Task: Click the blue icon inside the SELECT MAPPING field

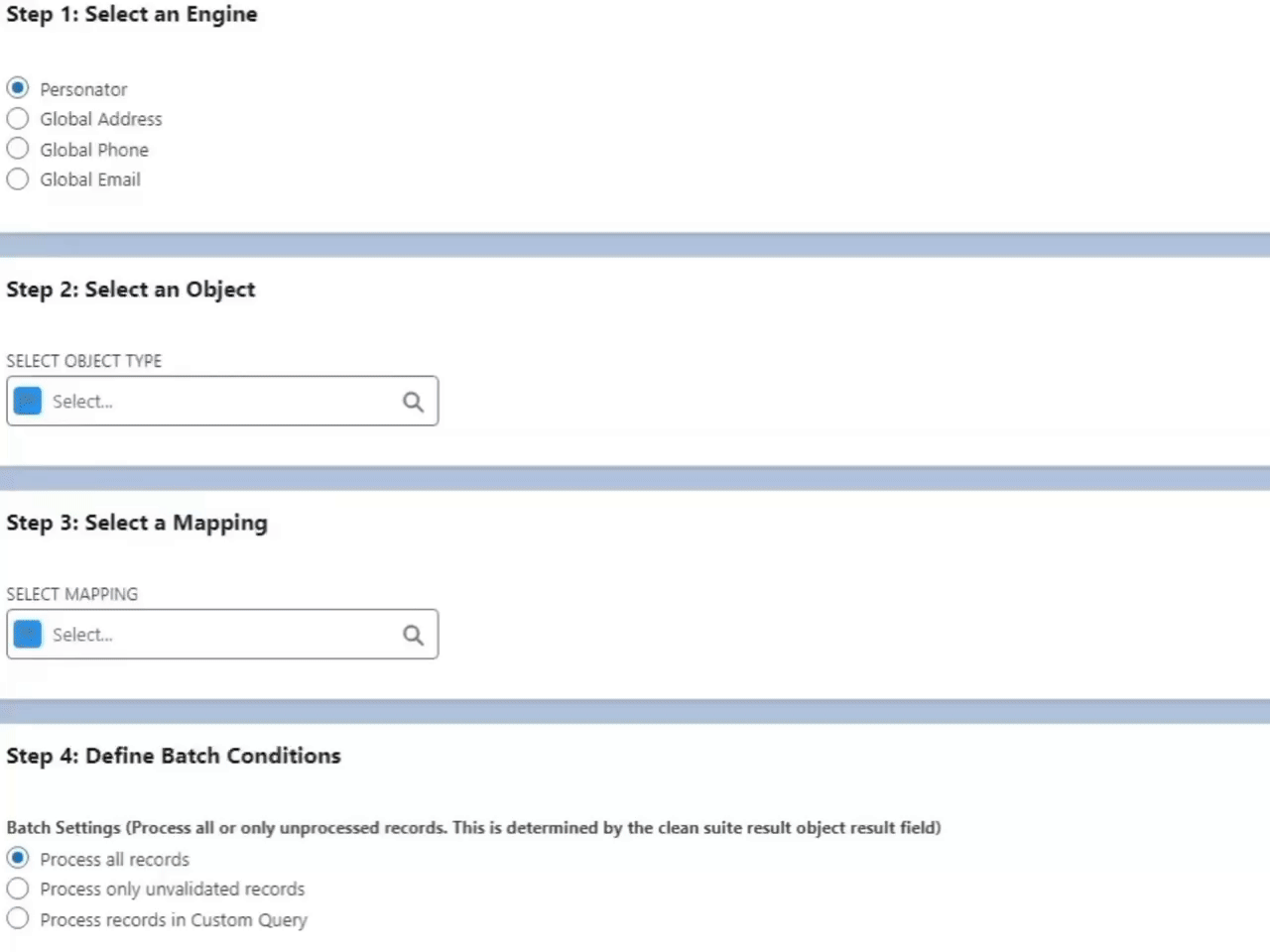Action: 27,634
